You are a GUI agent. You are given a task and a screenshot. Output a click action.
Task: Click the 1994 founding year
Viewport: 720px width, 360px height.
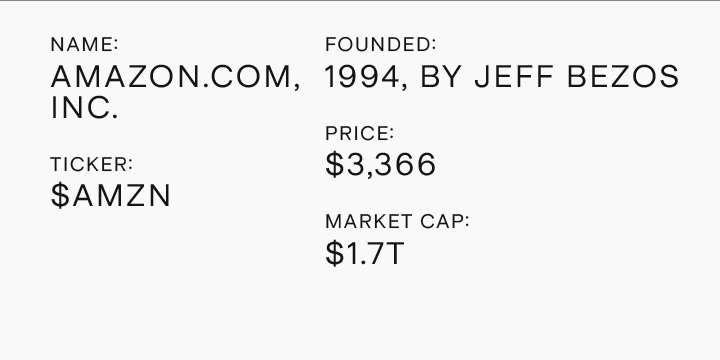[362, 77]
